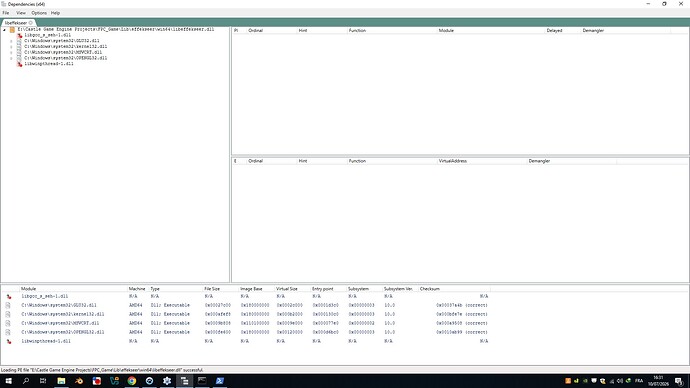
Task: Expand the kernel32.dll tree node
Action: 11,47
